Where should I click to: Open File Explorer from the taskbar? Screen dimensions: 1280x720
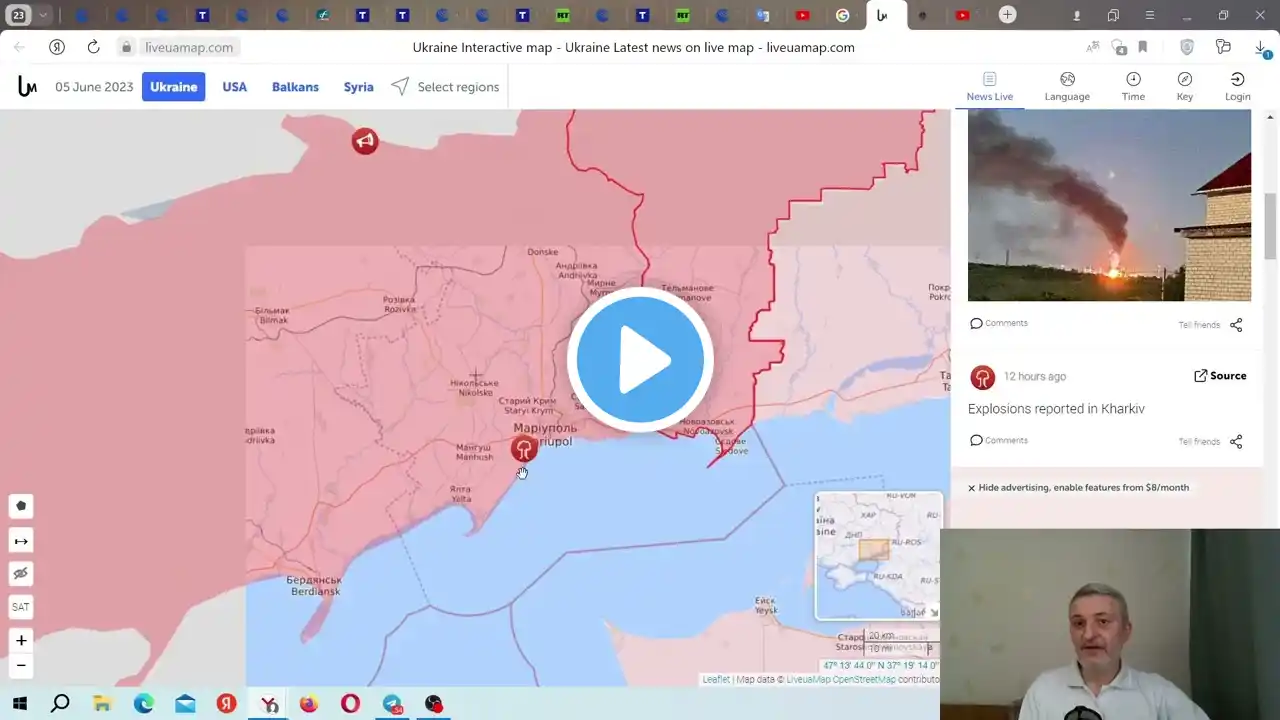102,704
